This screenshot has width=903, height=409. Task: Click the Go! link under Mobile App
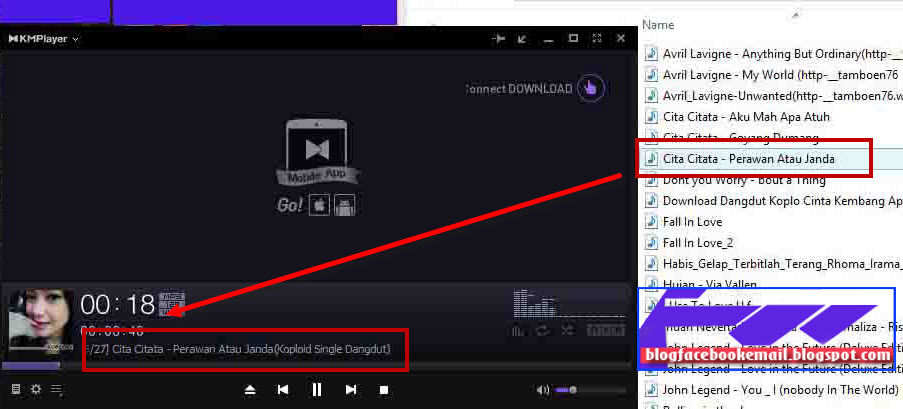[x=290, y=205]
